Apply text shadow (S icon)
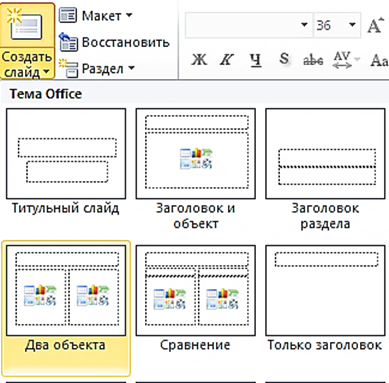 click(284, 59)
